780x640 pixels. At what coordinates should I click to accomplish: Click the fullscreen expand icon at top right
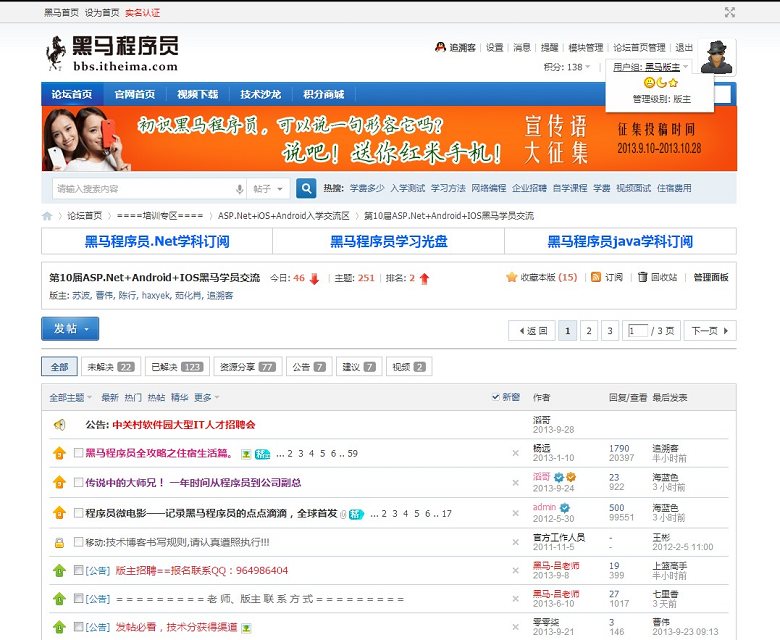pos(730,12)
